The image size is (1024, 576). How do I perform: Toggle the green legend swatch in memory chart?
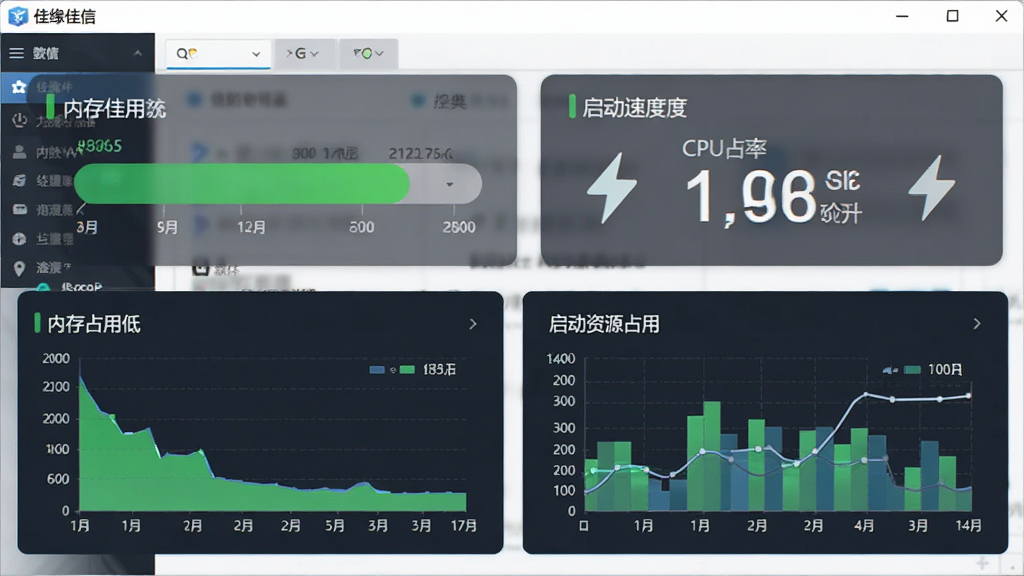pyautogui.click(x=407, y=370)
